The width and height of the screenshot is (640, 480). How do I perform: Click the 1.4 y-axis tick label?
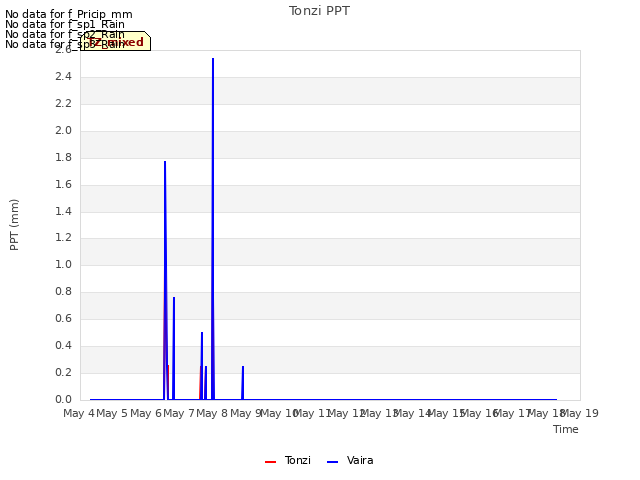pos(63,211)
